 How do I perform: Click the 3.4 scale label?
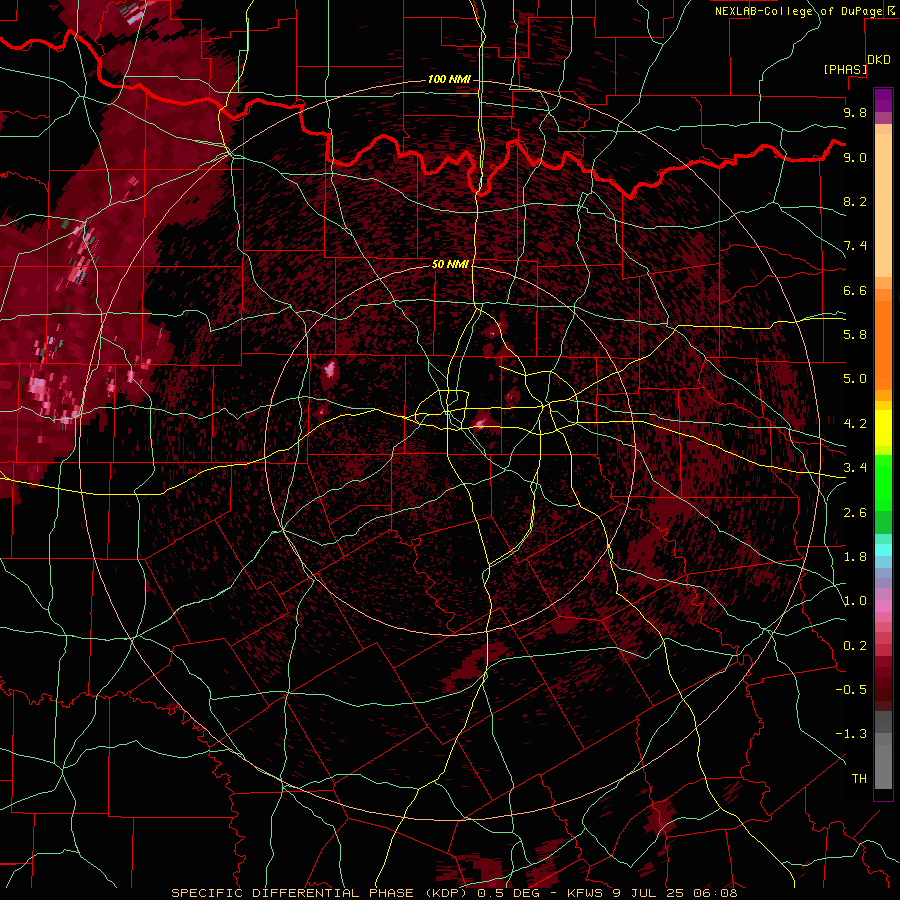click(x=855, y=468)
